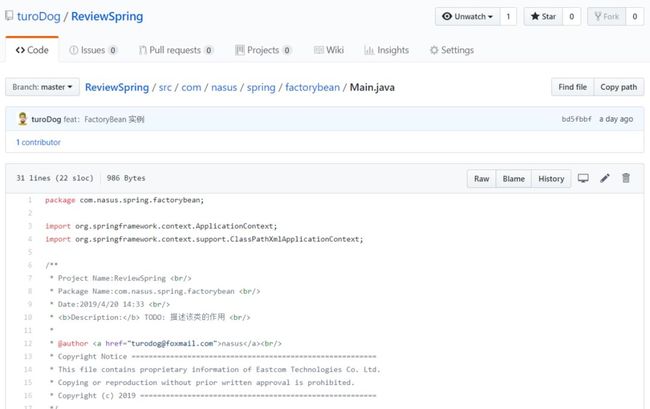
Task: Click the Find file button
Action: click(572, 87)
